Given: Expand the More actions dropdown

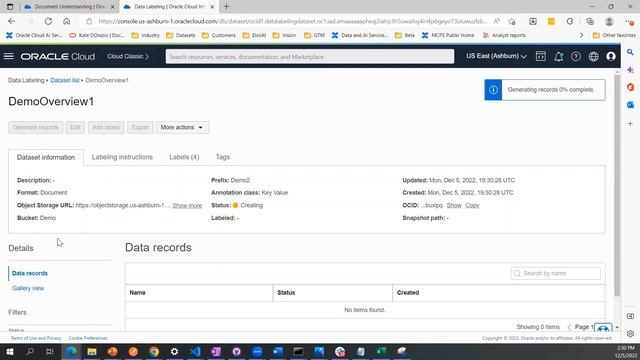Looking at the screenshot, I should [182, 127].
